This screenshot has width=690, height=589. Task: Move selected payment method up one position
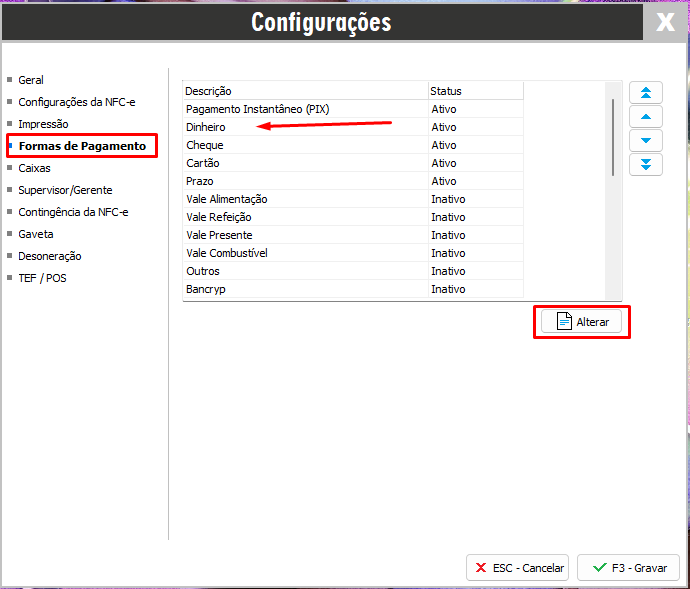point(645,117)
